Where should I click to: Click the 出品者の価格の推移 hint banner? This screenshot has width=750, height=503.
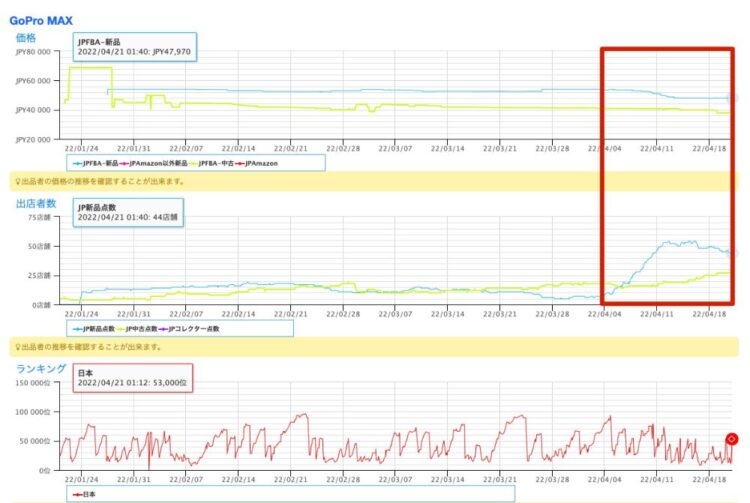[x=374, y=182]
